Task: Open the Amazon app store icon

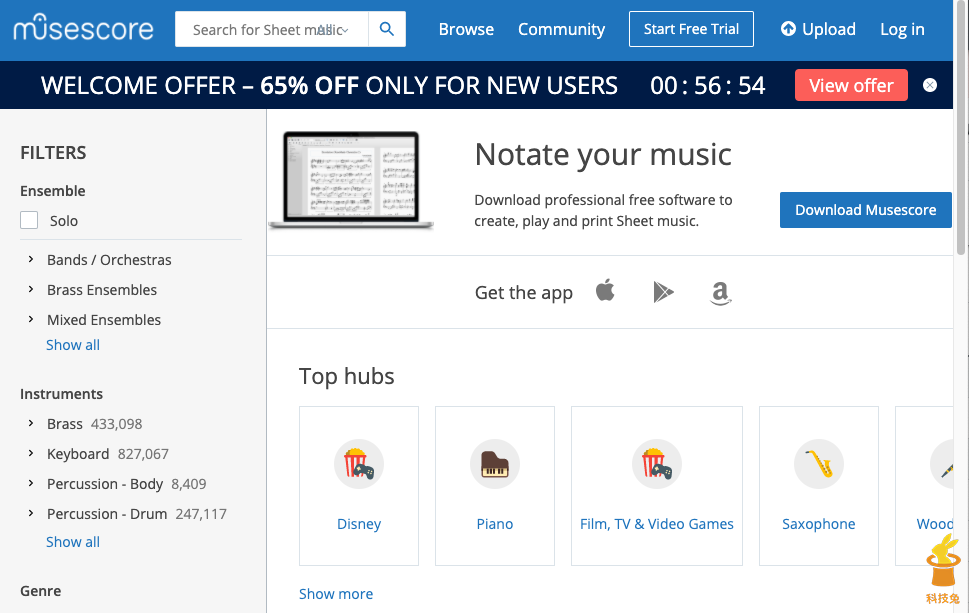Action: (721, 293)
